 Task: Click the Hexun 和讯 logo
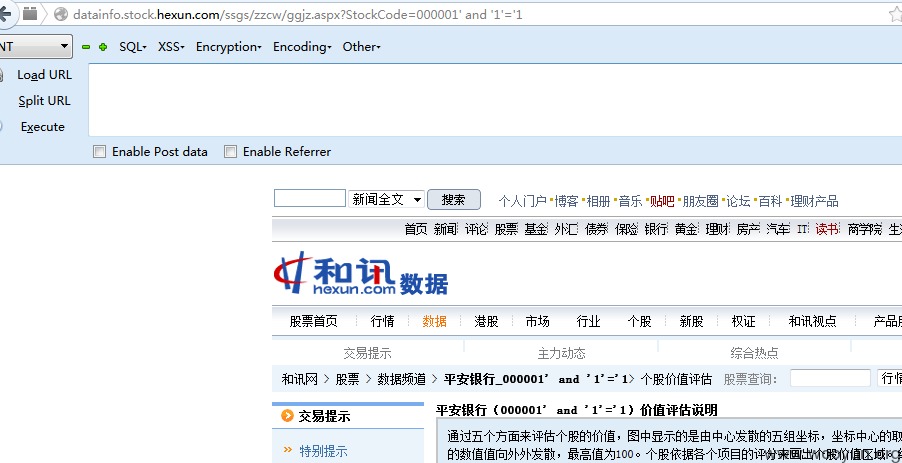(x=335, y=274)
